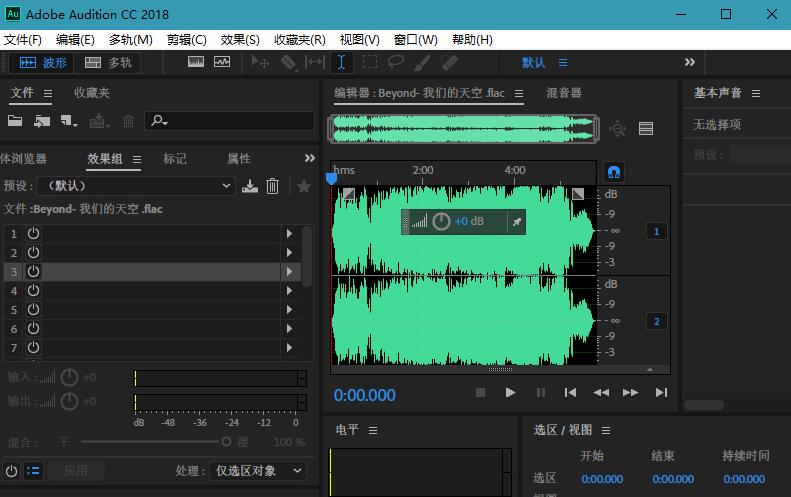Move playhead to previous marker

click(x=570, y=393)
